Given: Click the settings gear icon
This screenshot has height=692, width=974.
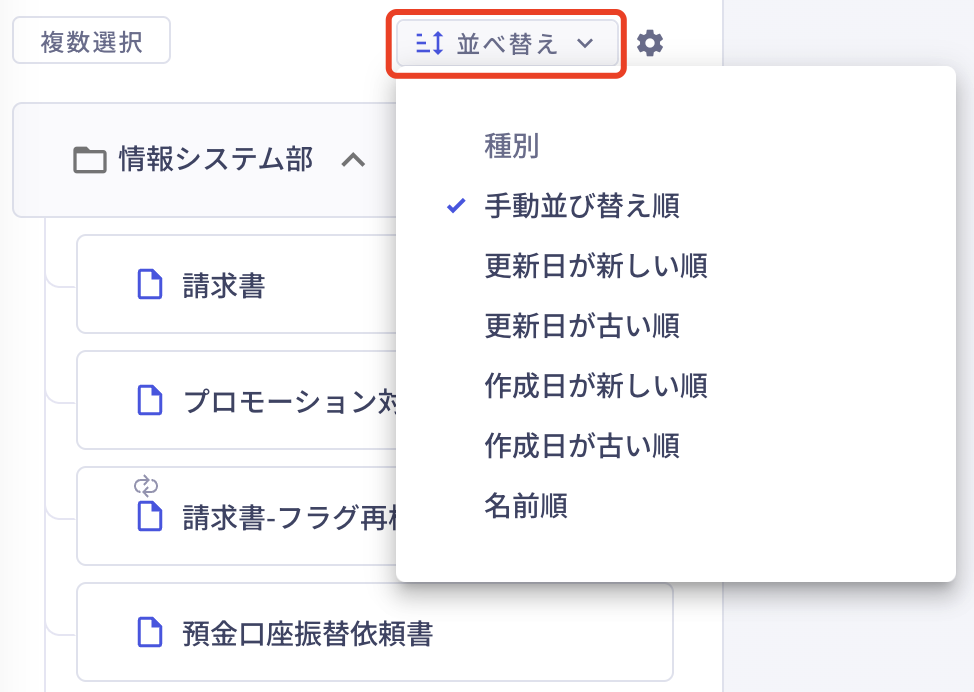Looking at the screenshot, I should point(650,43).
